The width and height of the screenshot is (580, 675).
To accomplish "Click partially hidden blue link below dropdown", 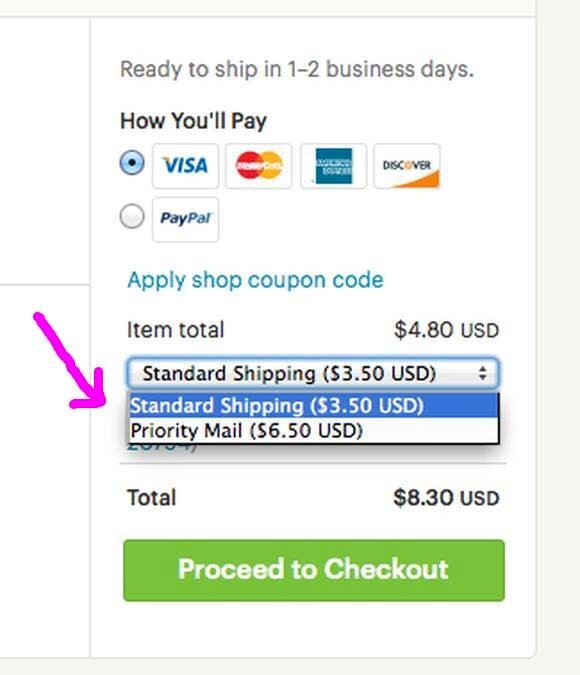I will tap(162, 447).
